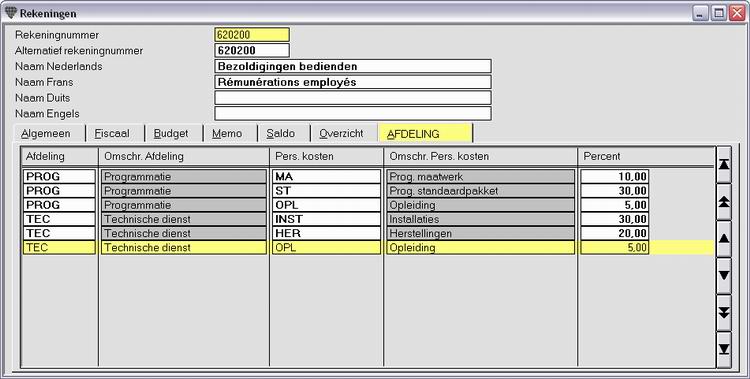This screenshot has height=379, width=750.
Task: Click the empty Naam Duits field
Action: 353,98
